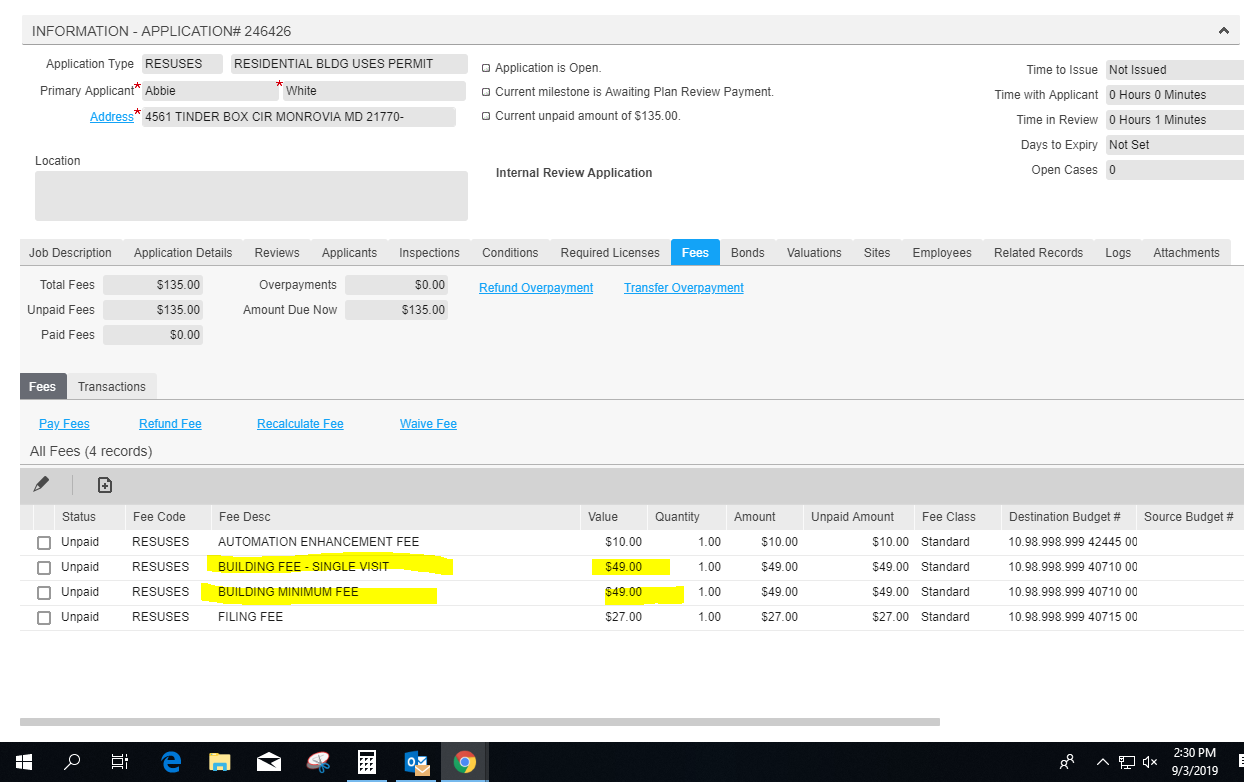
Task: Open the Required Licenses tab
Action: click(x=610, y=253)
